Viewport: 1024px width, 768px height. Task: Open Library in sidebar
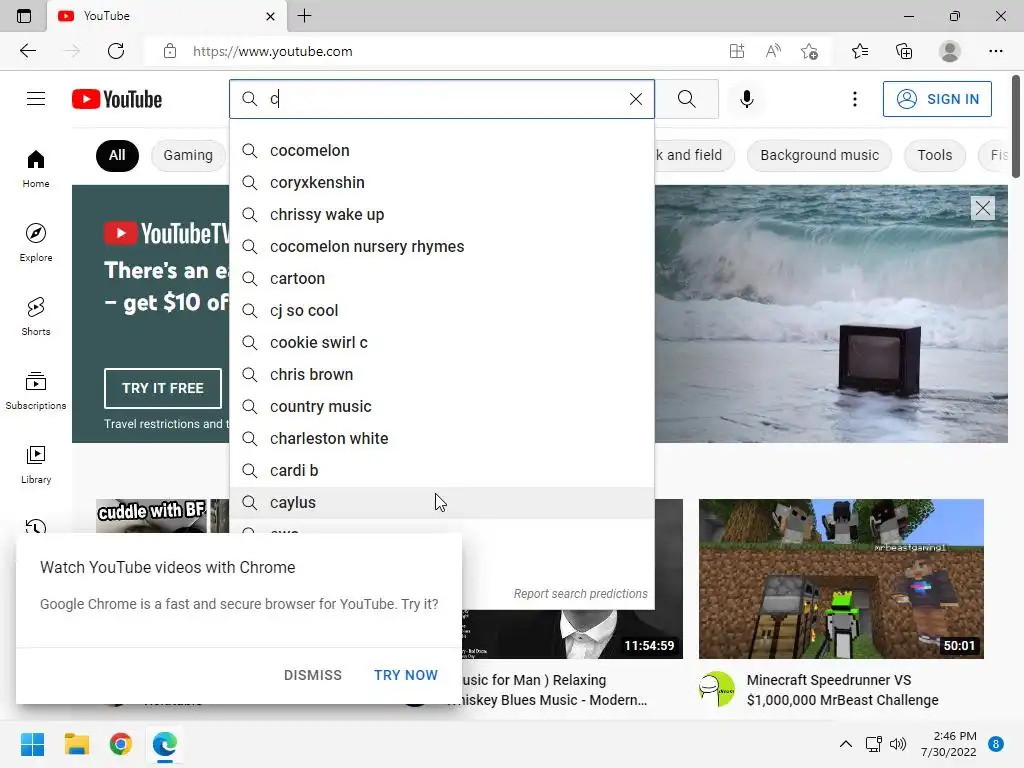pyautogui.click(x=36, y=464)
